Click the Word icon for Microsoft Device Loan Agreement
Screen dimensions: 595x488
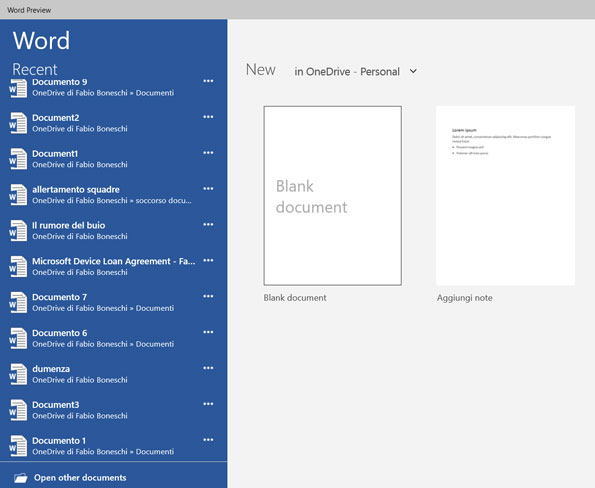click(18, 266)
